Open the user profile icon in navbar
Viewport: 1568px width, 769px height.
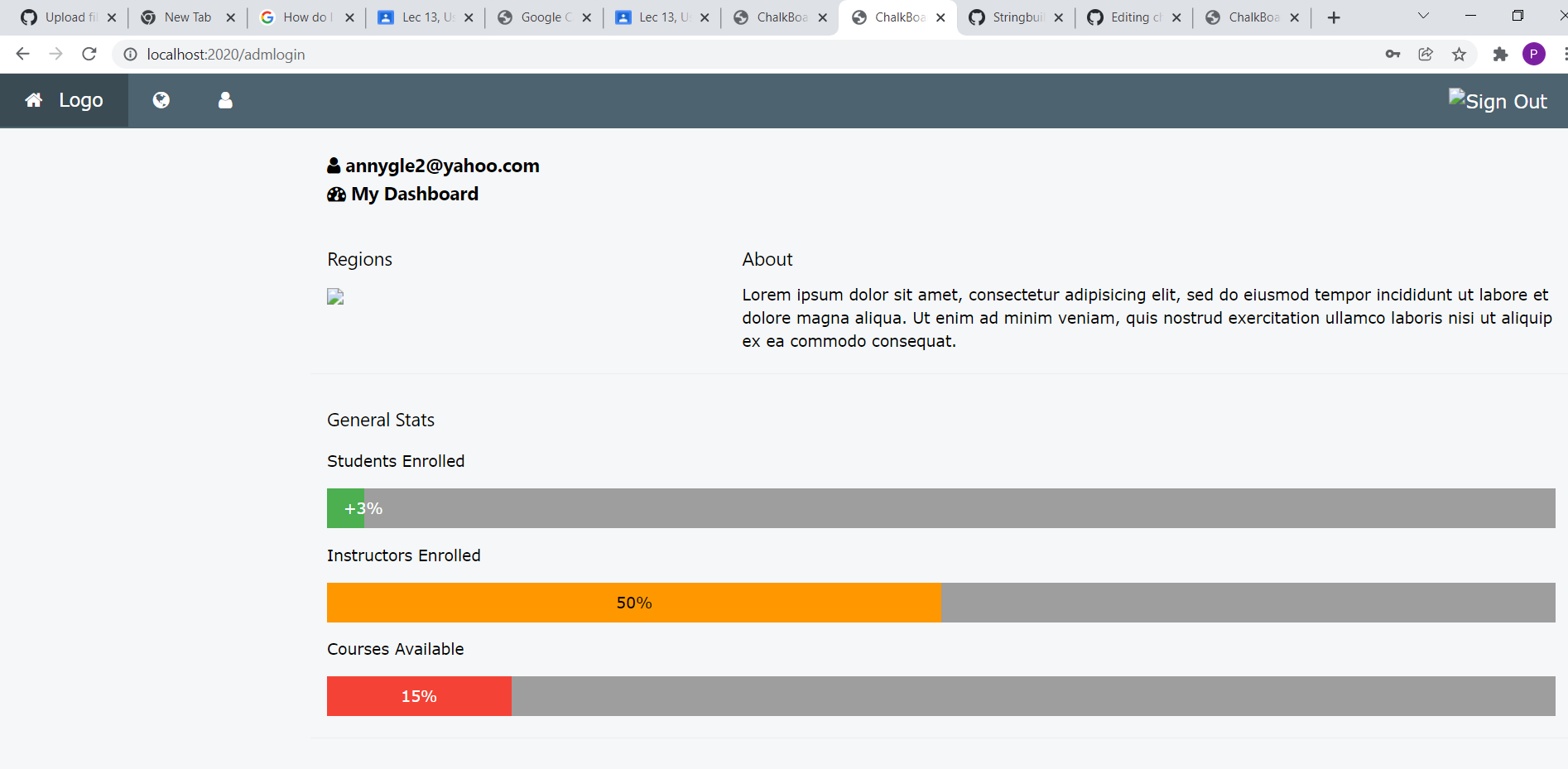225,100
